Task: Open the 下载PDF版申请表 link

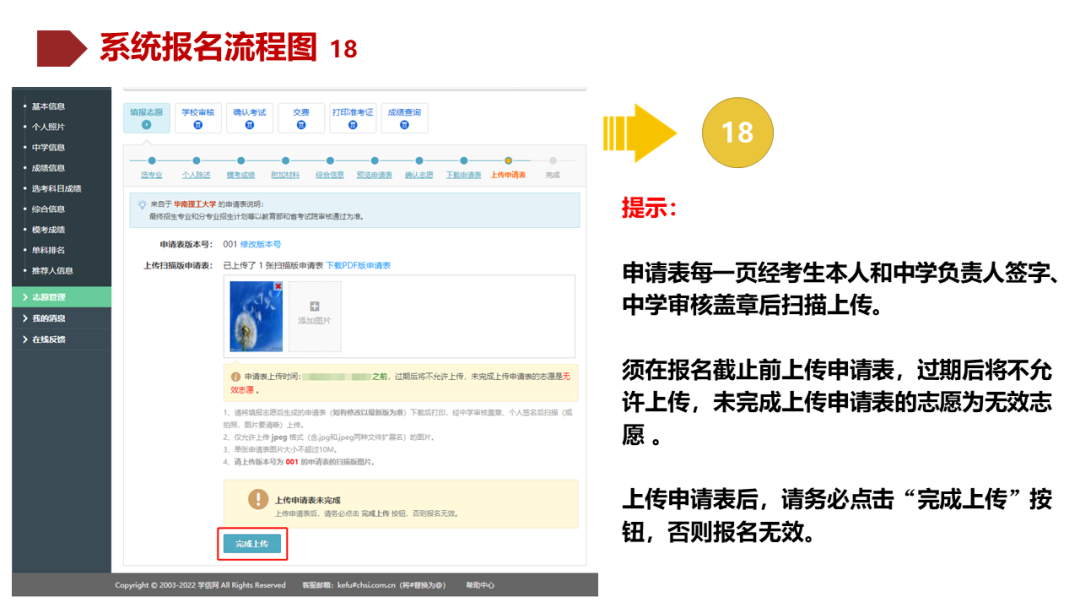Action: point(358,265)
